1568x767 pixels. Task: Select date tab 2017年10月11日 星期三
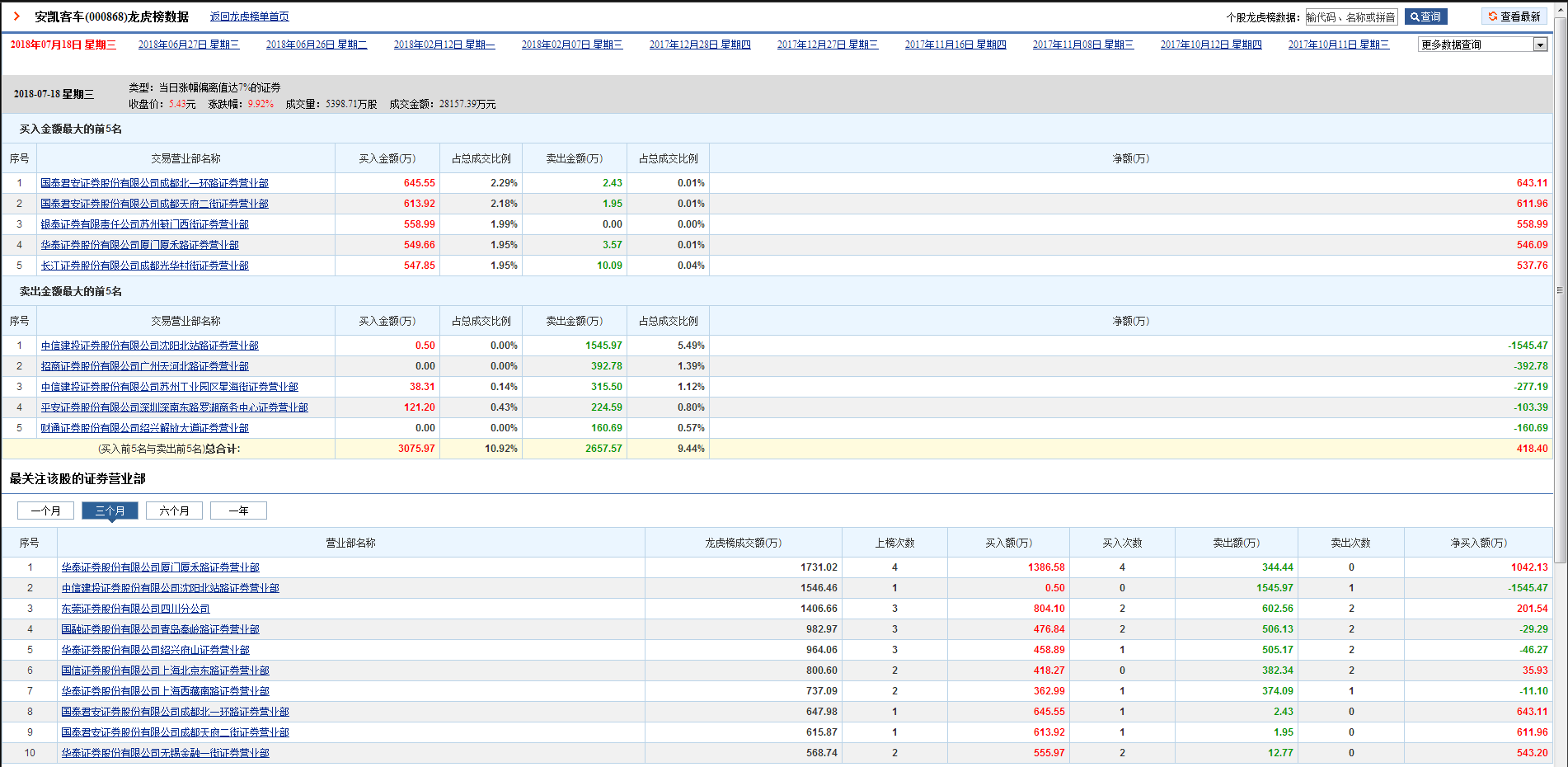coord(1339,45)
